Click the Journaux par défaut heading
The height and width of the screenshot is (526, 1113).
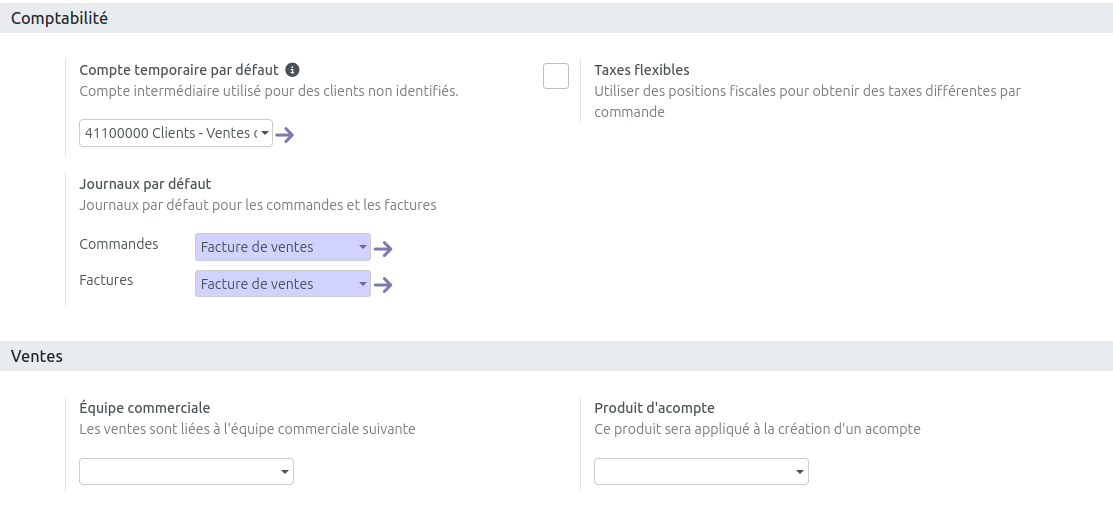click(145, 184)
